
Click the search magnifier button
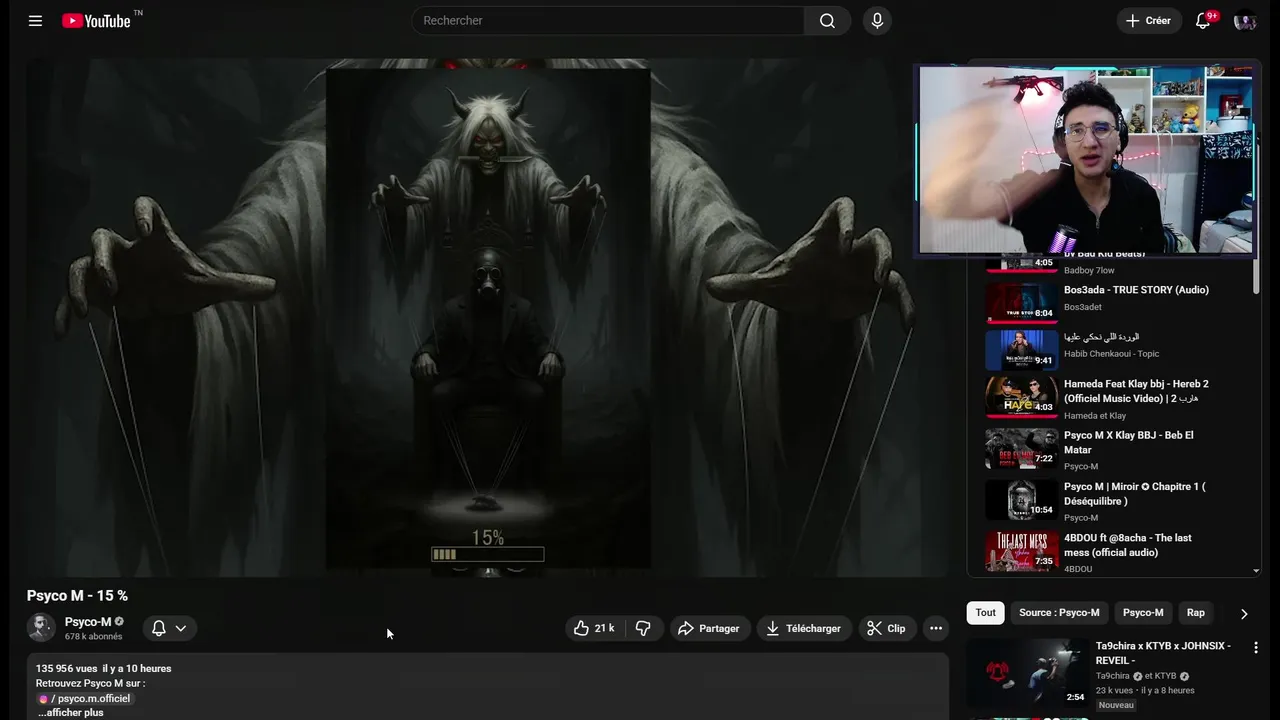click(827, 21)
